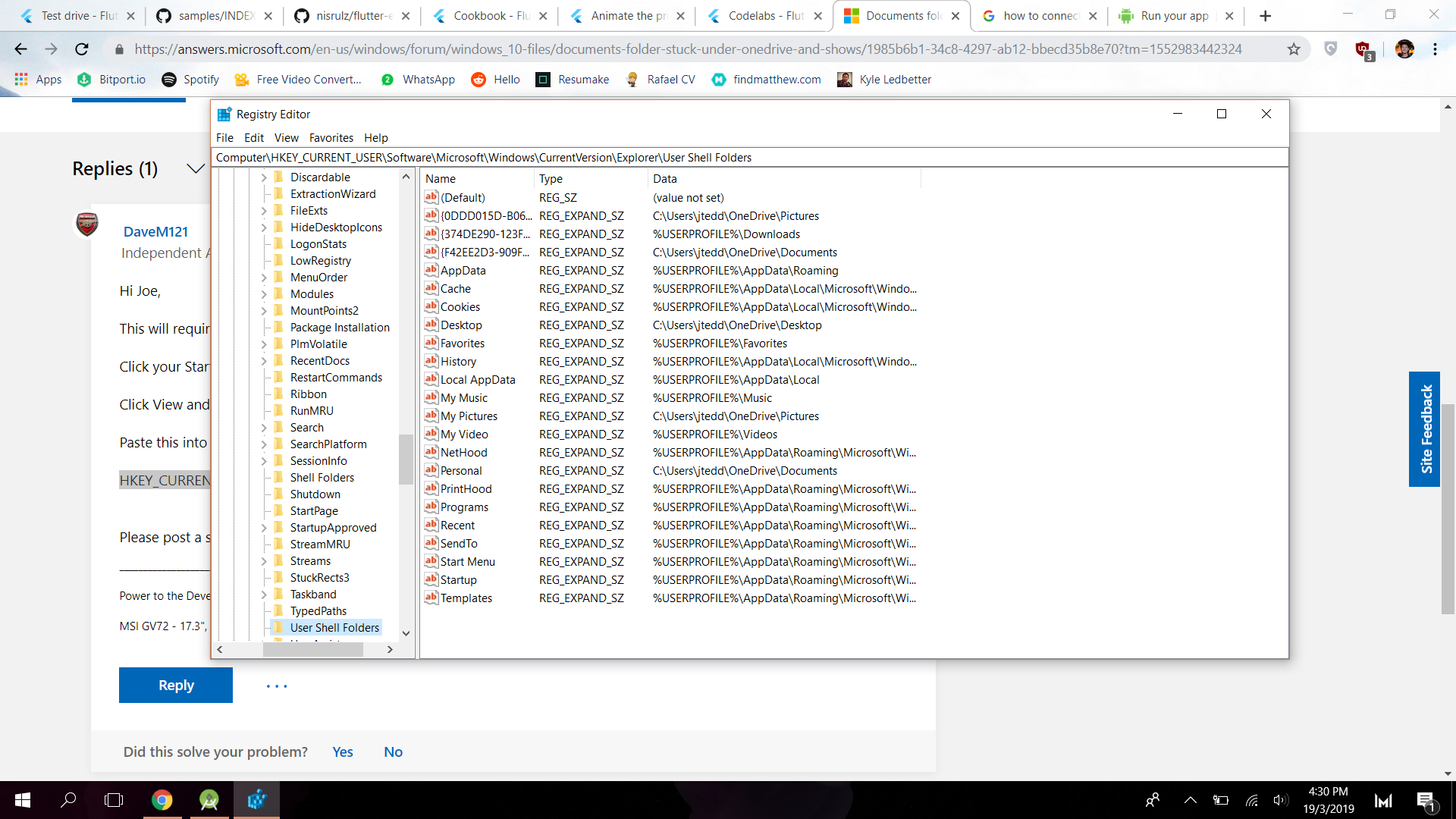The width and height of the screenshot is (1456, 819).
Task: Open the Site Feedback side tab
Action: [1424, 429]
